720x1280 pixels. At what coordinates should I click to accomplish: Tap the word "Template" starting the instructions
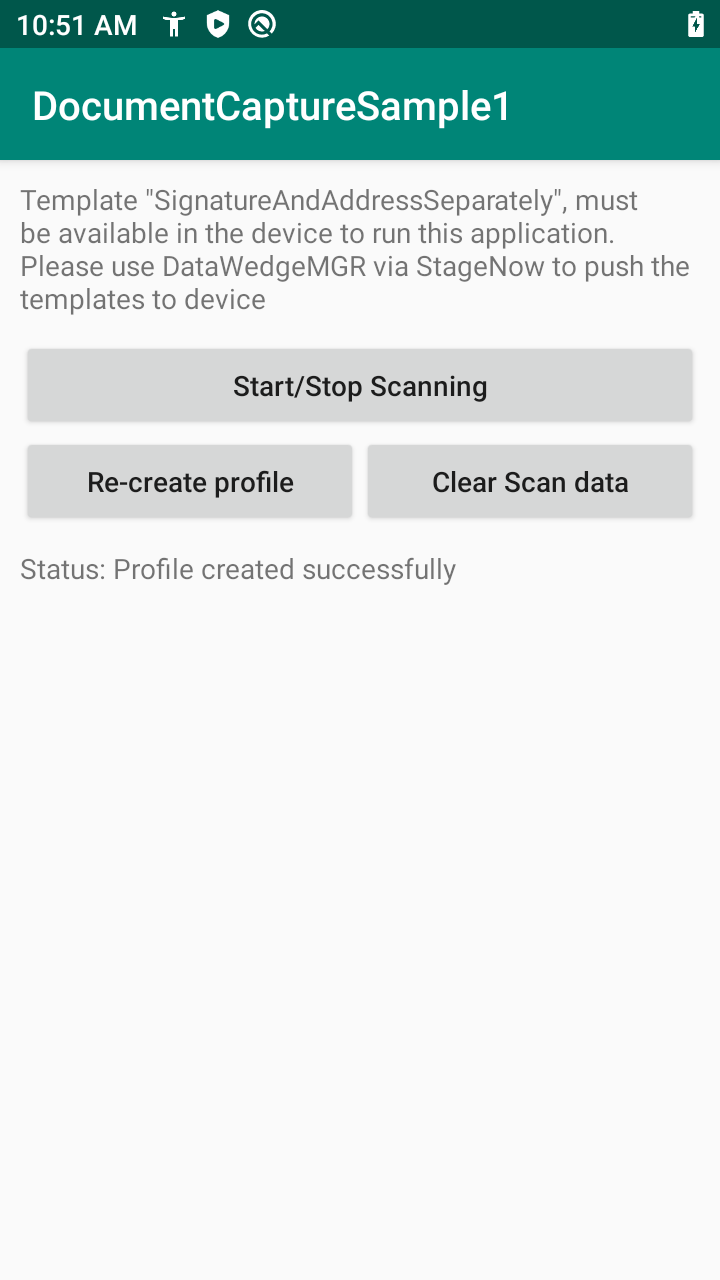(x=79, y=201)
